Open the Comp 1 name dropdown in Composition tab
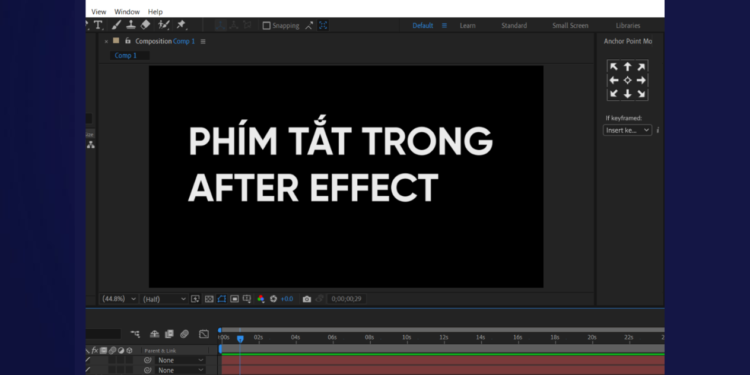Viewport: 750px width, 375px height. pyautogui.click(x=184, y=41)
